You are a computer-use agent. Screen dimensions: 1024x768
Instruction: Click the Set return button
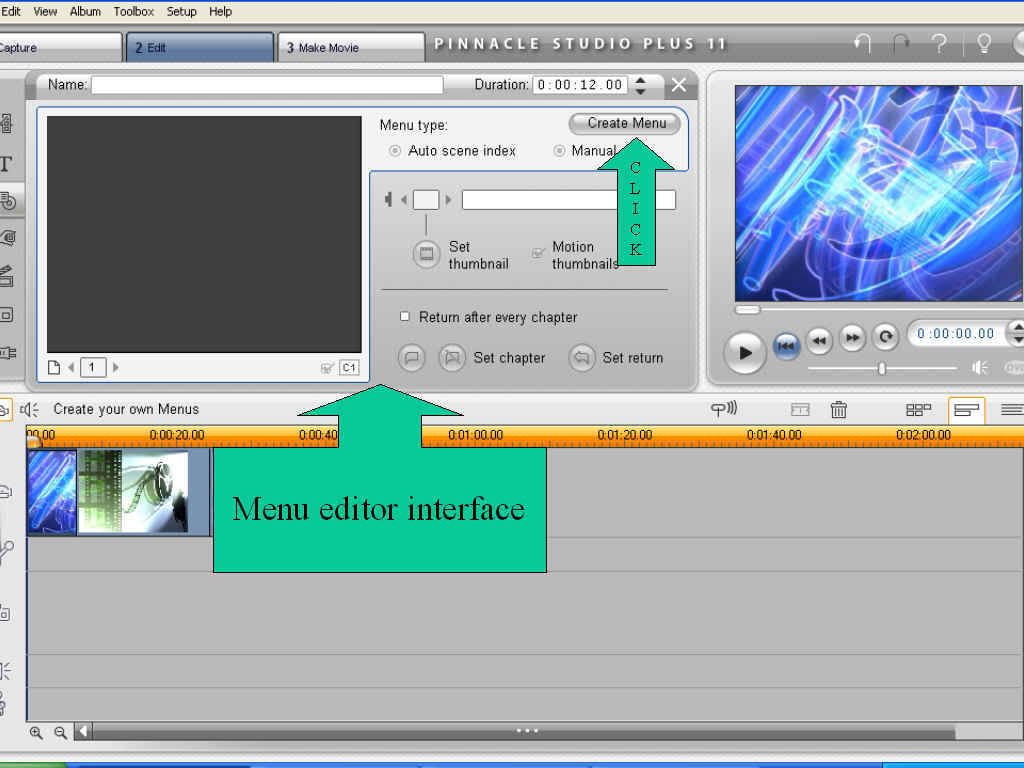click(x=581, y=358)
